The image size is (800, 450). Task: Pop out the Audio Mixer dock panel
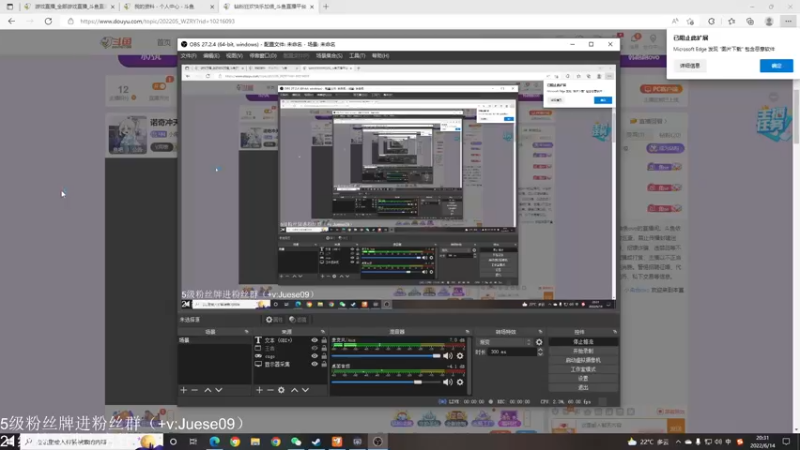tap(467, 332)
